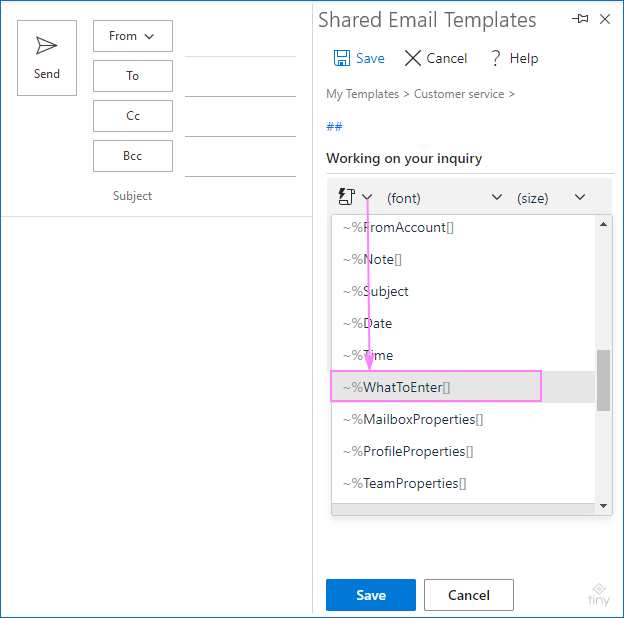Go to the My Templates breadcrumb
This screenshot has height=618, width=624.
coord(362,94)
